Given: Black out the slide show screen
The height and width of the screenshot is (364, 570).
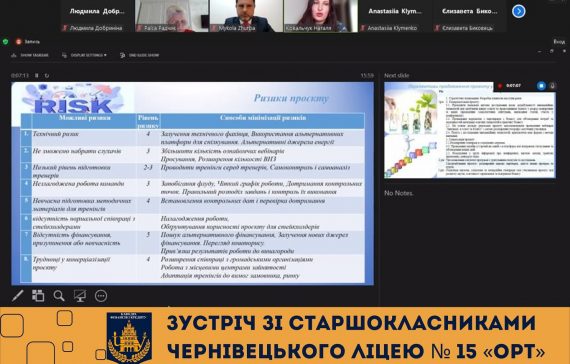Looking at the screenshot, I should (x=80, y=296).
